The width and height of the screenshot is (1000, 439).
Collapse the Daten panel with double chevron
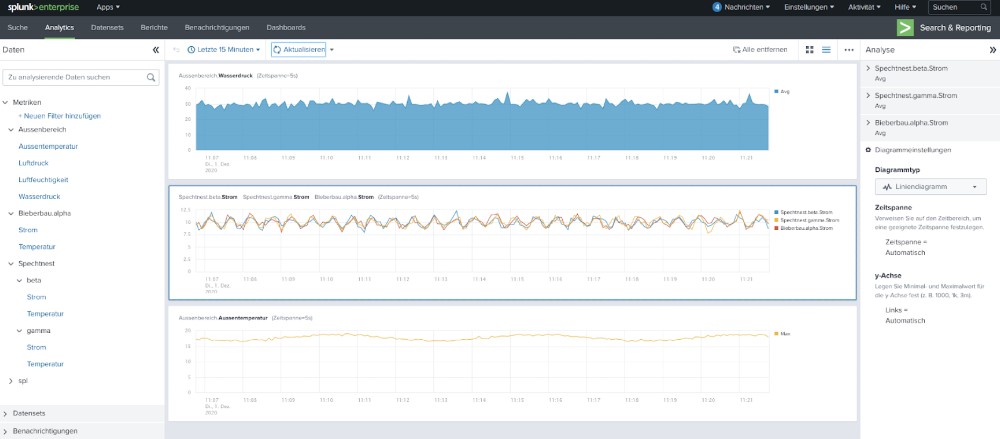[156, 50]
